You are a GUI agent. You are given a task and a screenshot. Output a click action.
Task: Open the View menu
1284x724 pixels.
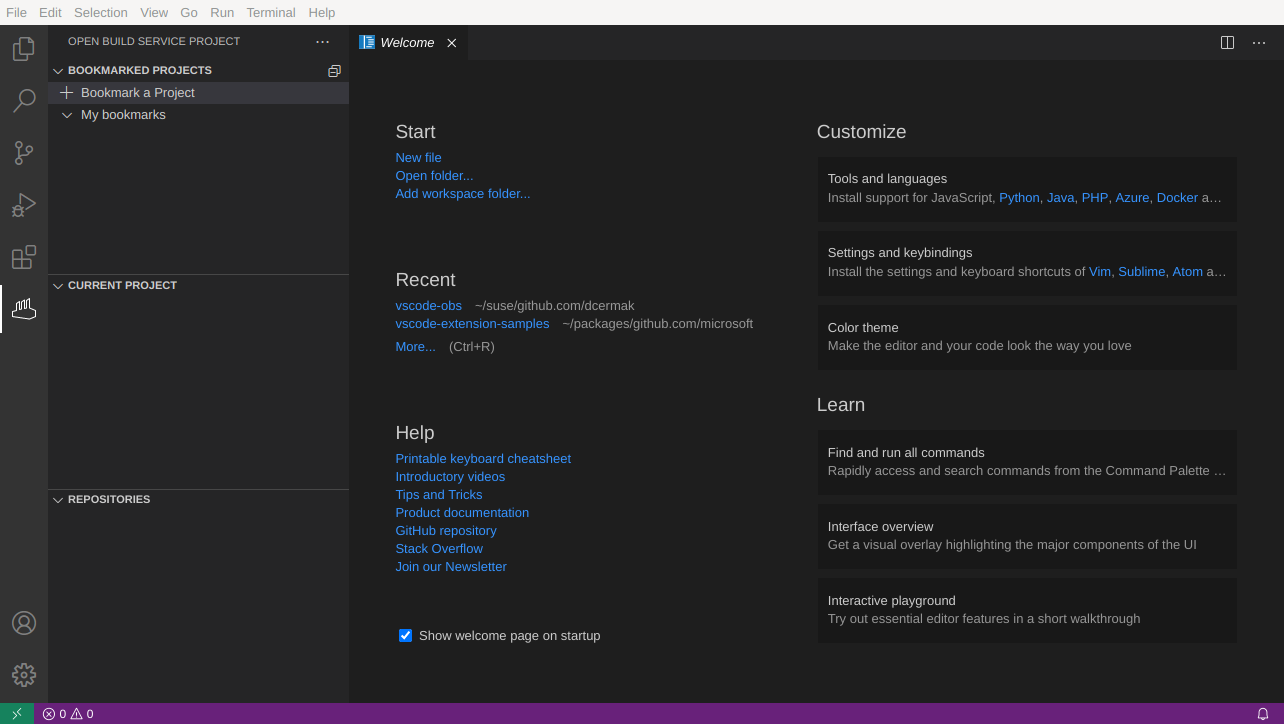pyautogui.click(x=154, y=12)
